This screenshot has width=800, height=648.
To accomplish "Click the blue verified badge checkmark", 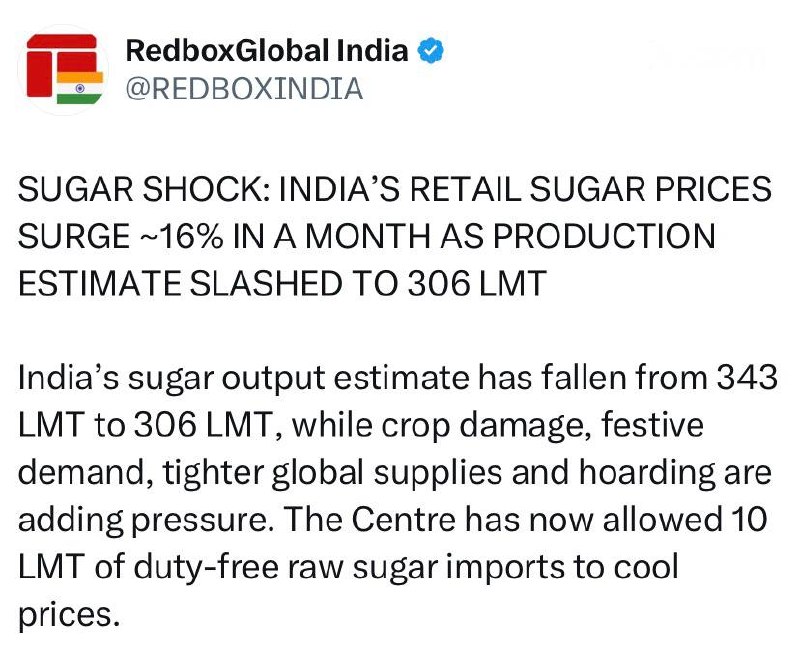I will click(431, 51).
